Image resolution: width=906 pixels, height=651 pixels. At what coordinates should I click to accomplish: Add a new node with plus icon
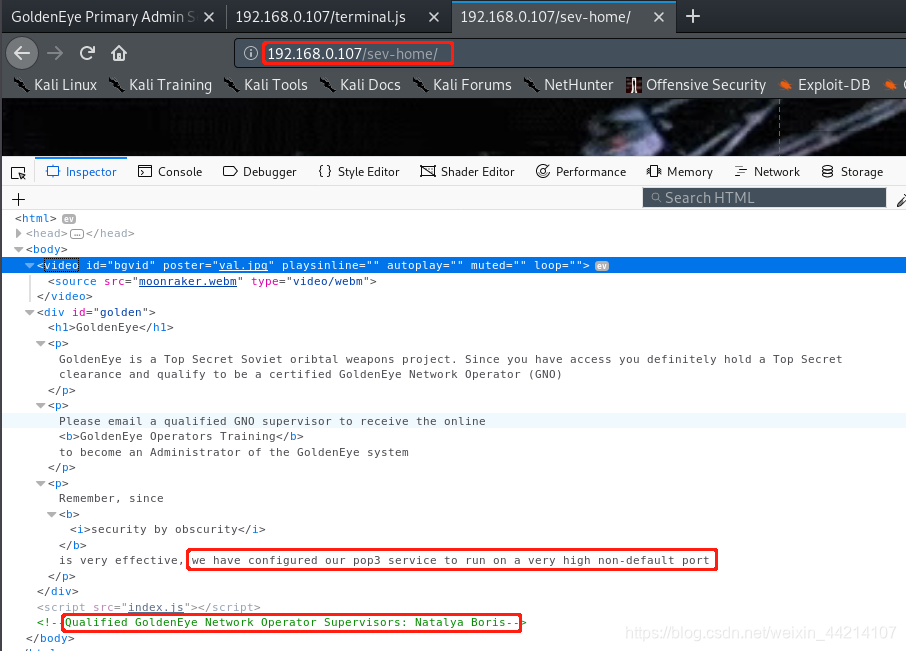pos(18,199)
